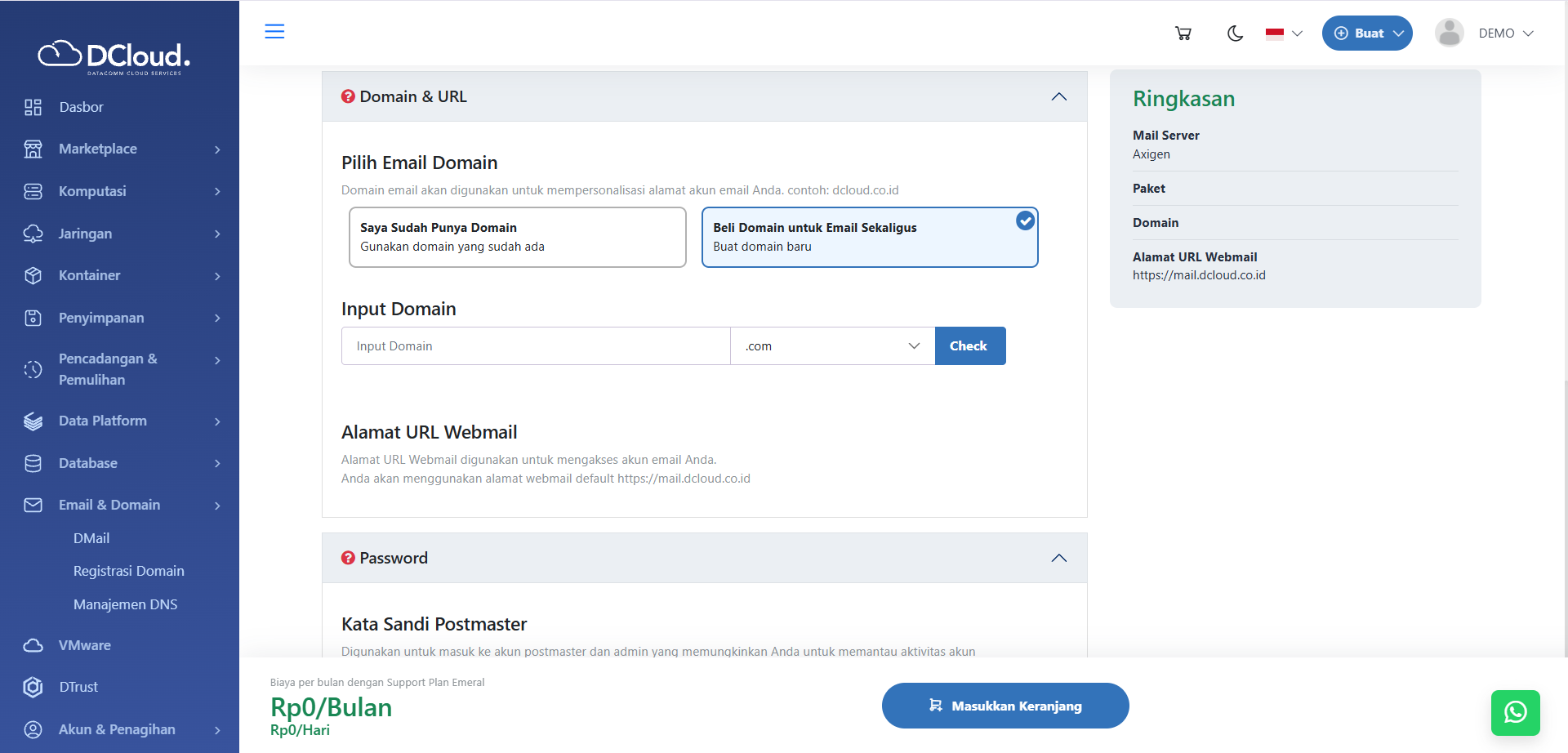Image resolution: width=1568 pixels, height=753 pixels.
Task: Collapse the Domain & URL section
Action: pyautogui.click(x=1058, y=96)
